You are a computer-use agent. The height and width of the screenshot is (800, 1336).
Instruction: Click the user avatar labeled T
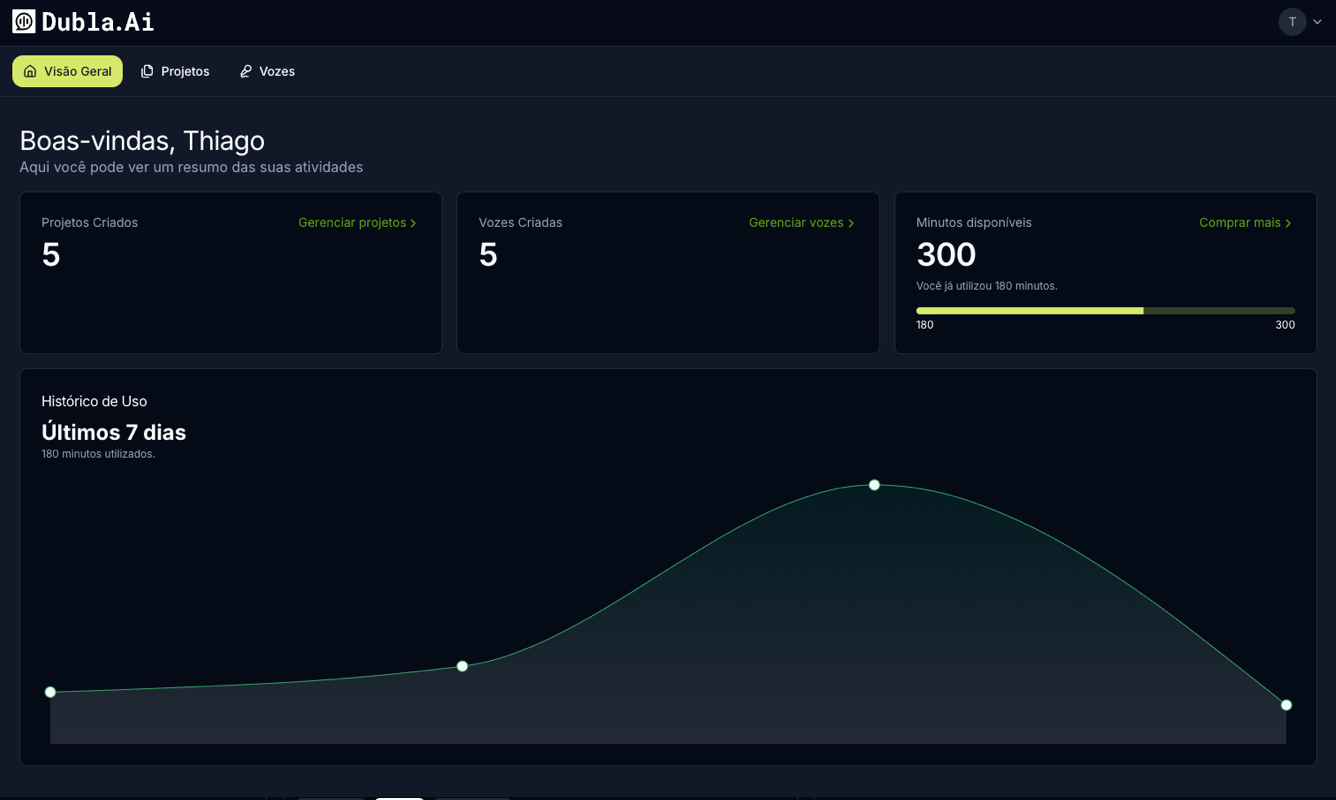point(1292,22)
